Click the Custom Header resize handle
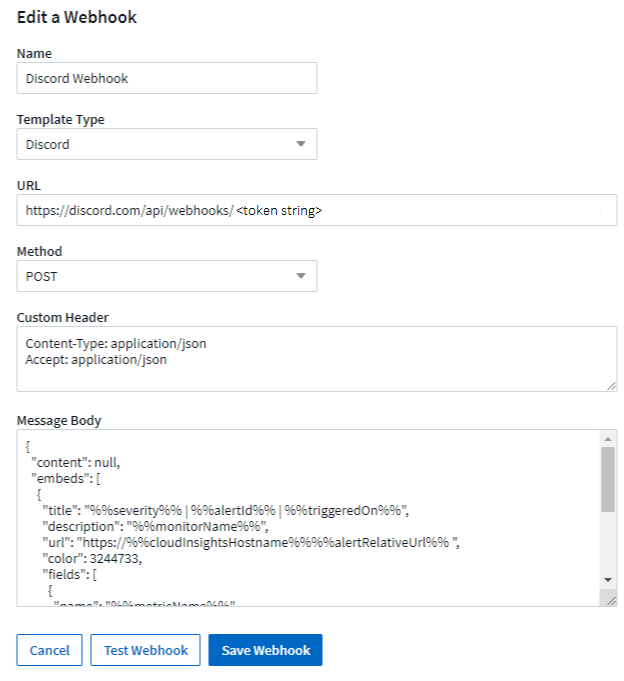 pyautogui.click(x=611, y=385)
